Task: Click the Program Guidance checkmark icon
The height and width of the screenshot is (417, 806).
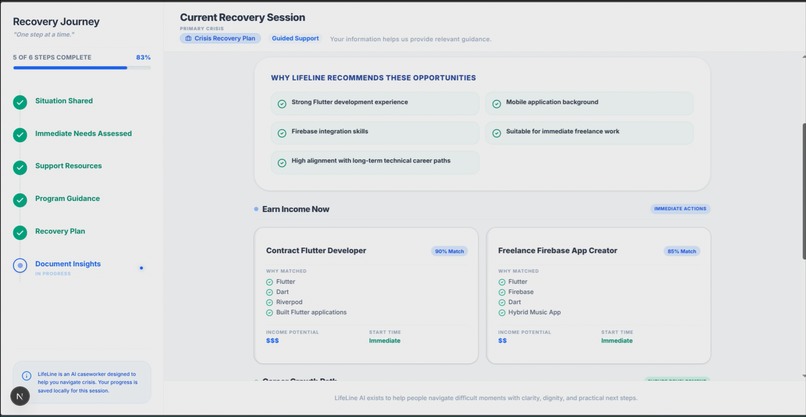Action: click(x=20, y=200)
